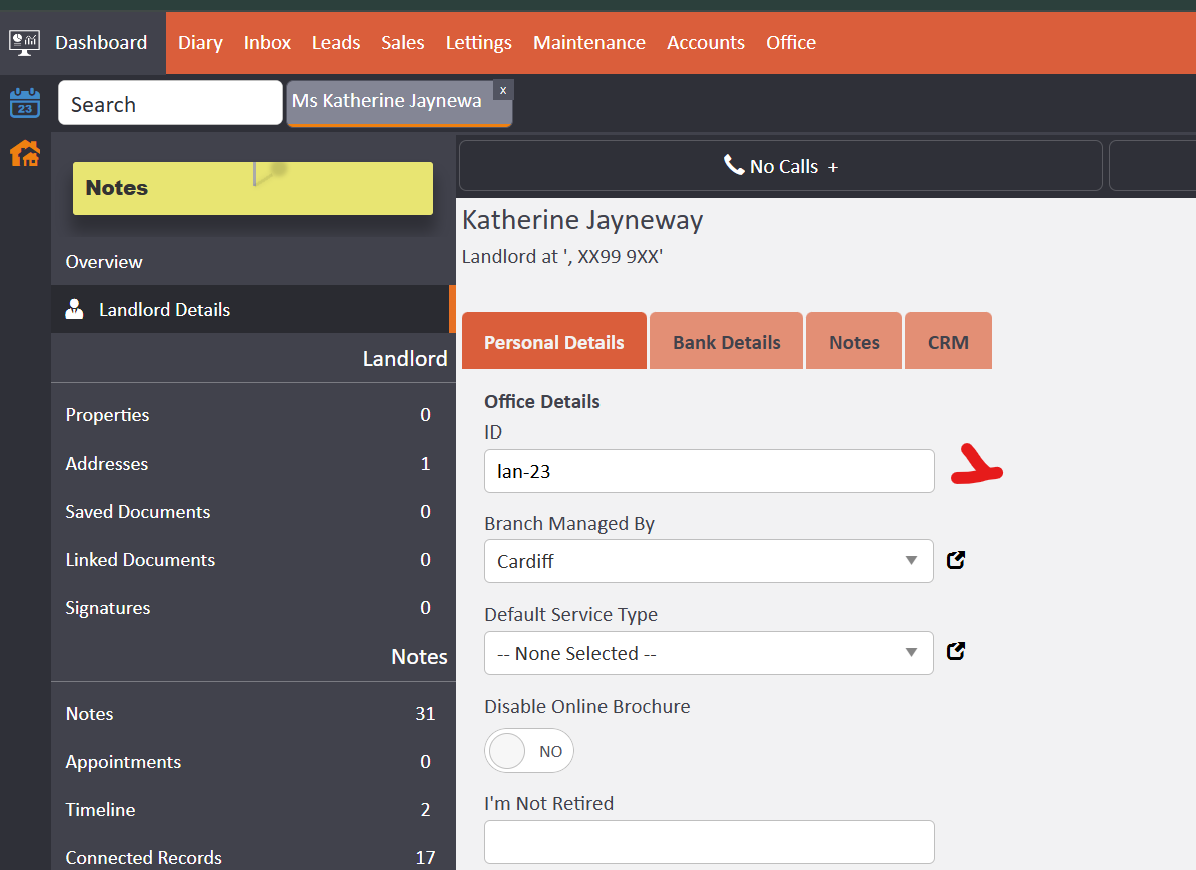Toggle Disable Online Brochure switch

(x=529, y=751)
